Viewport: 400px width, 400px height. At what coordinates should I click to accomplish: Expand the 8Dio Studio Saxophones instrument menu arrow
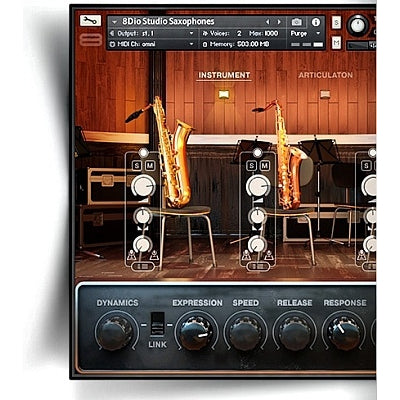pyautogui.click(x=115, y=22)
